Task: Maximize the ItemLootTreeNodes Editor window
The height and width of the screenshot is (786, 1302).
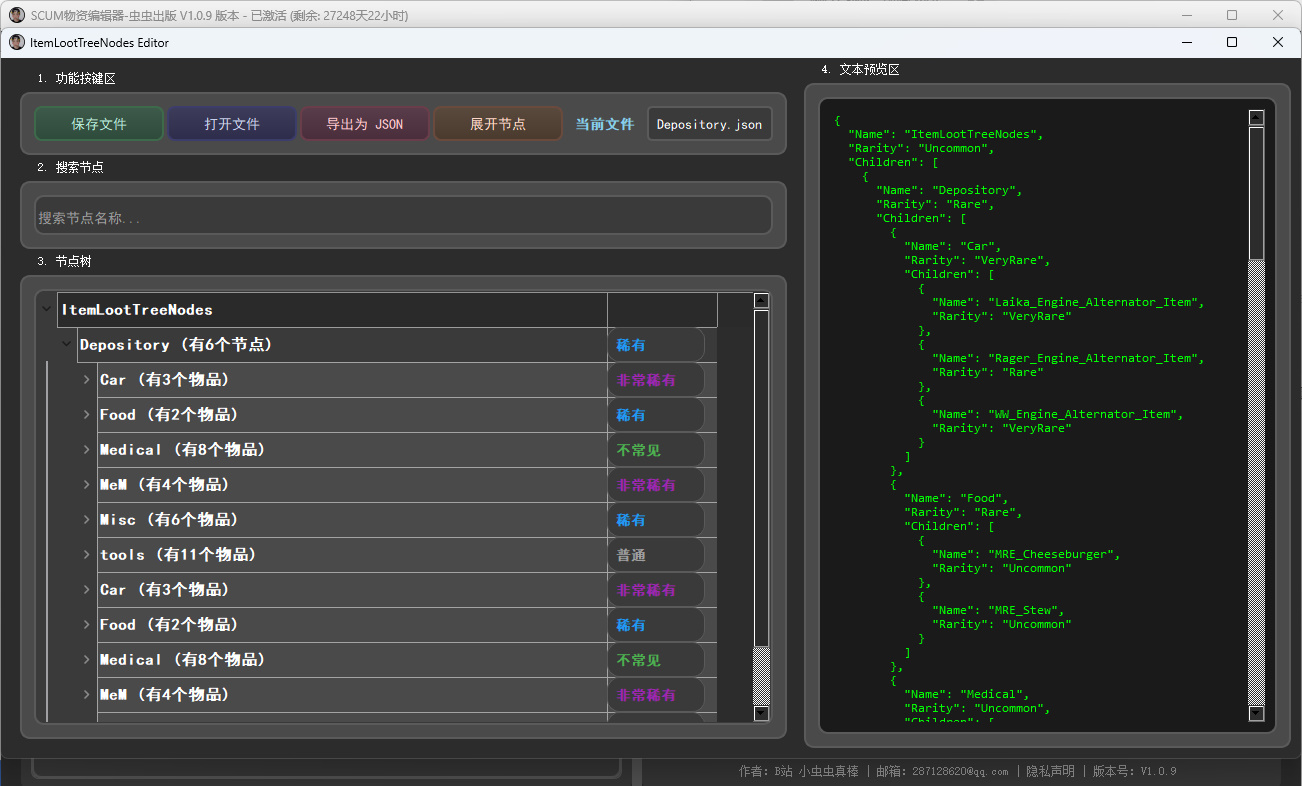Action: point(1232,42)
